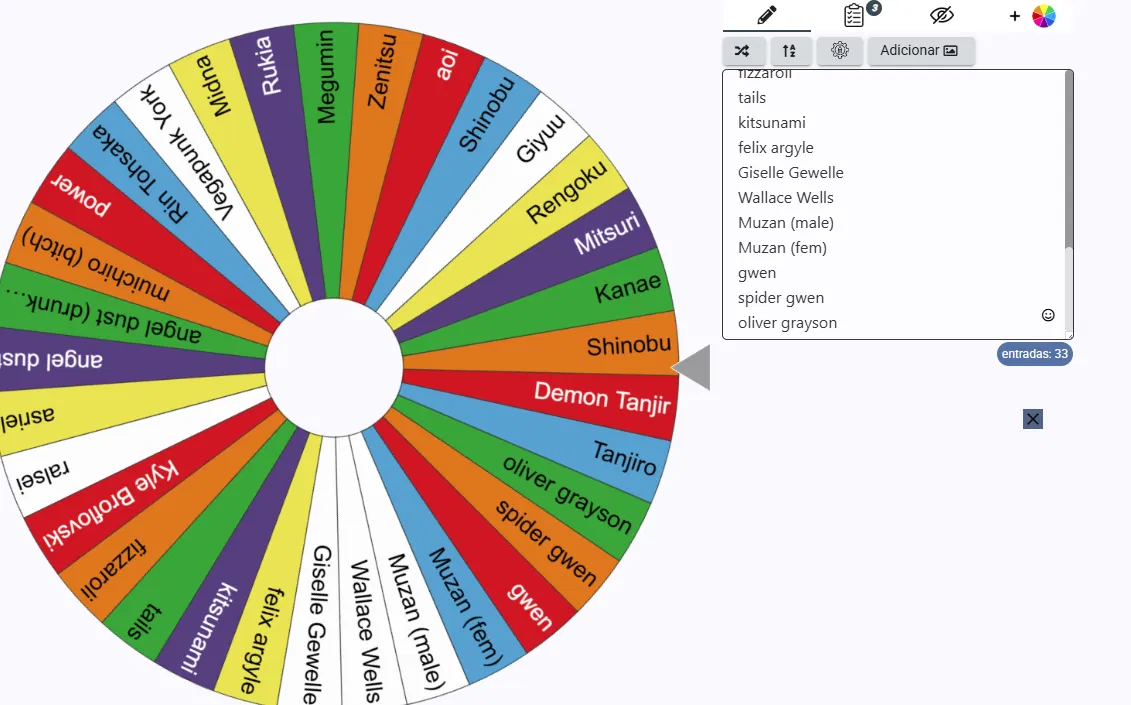The width and height of the screenshot is (1131, 705).
Task: Open the emoji picker smiley icon
Action: (x=1048, y=315)
